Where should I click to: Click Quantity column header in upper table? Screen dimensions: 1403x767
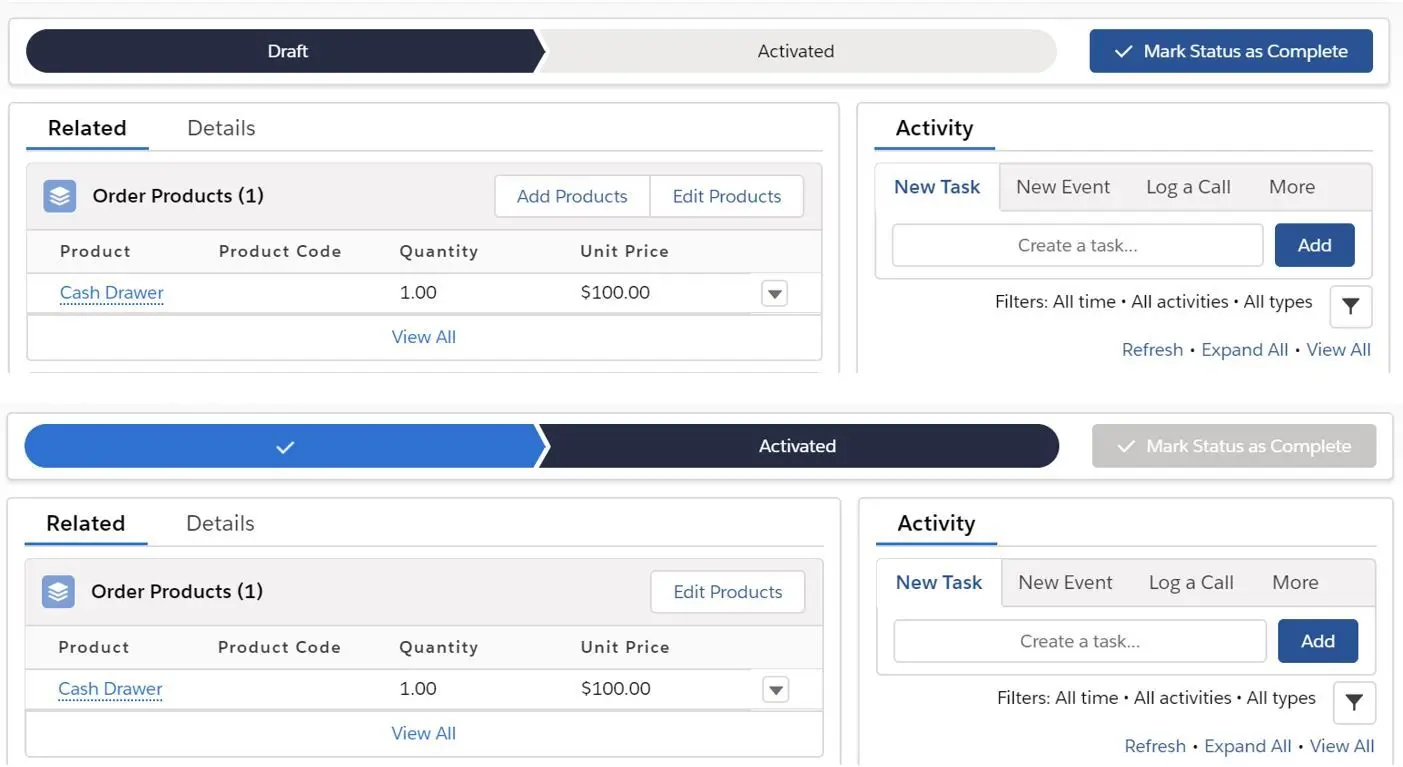click(439, 251)
